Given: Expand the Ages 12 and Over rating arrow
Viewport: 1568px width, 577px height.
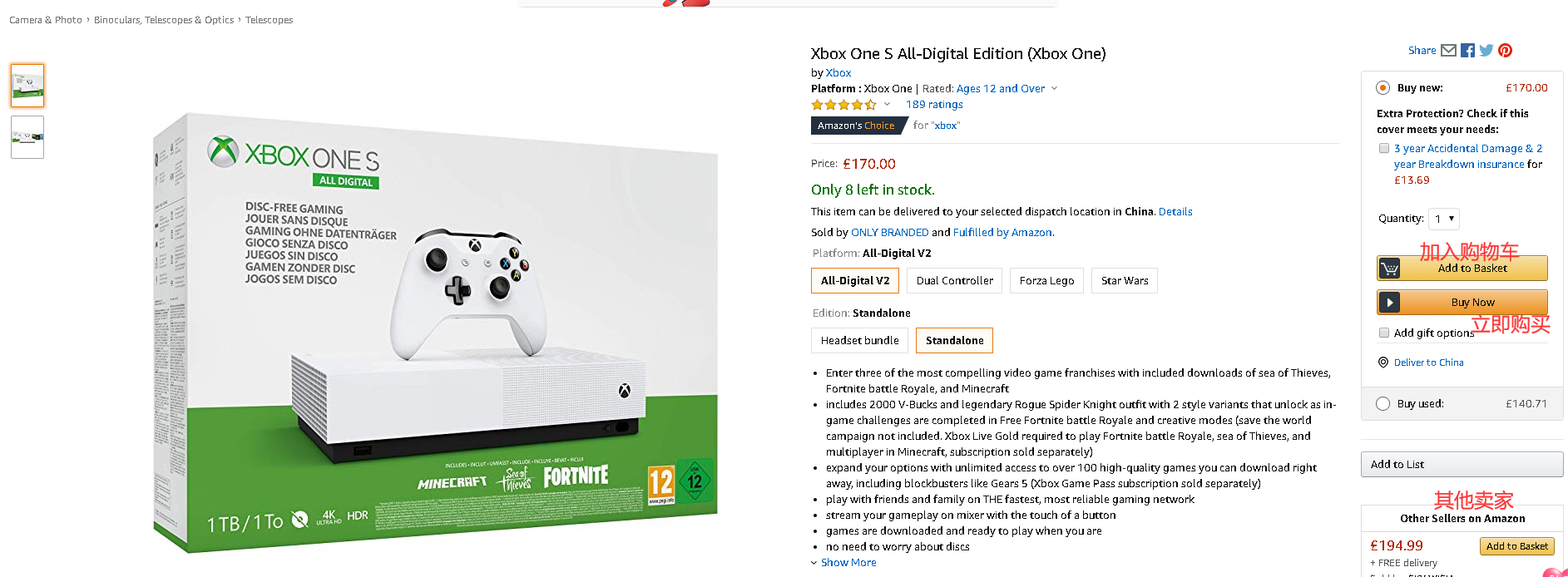Looking at the screenshot, I should point(1055,88).
